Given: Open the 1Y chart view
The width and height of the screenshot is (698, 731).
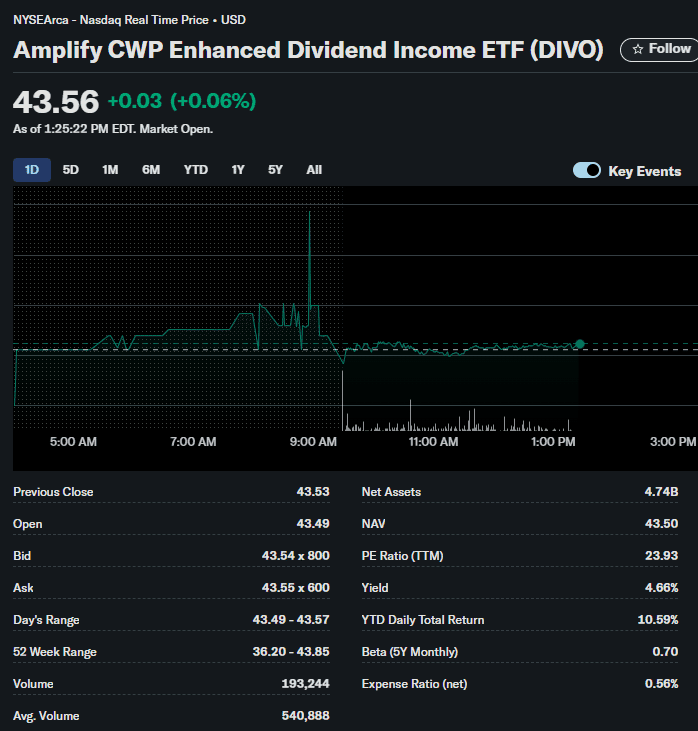Looking at the screenshot, I should pos(238,170).
